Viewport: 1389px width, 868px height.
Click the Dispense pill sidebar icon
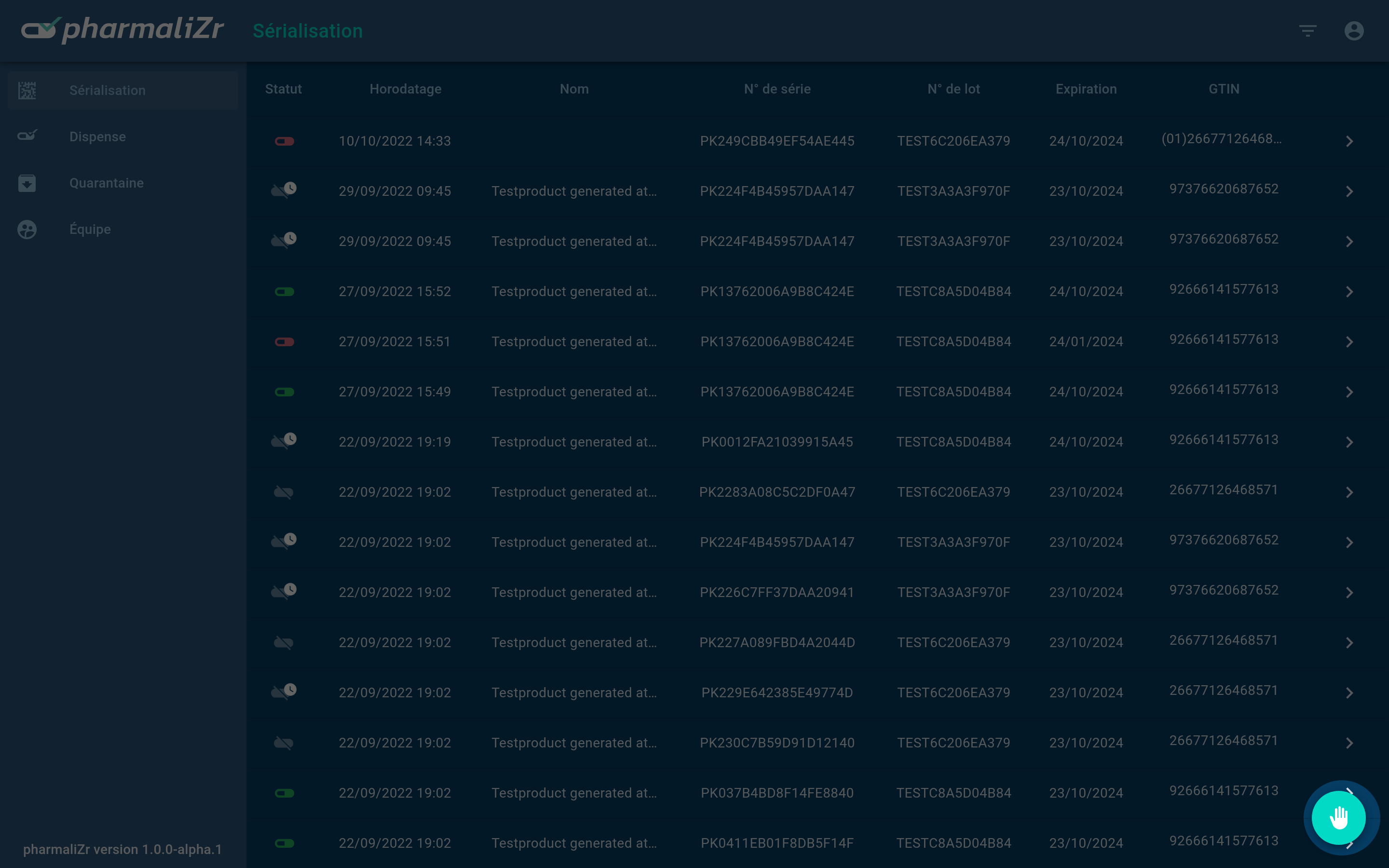[x=27, y=136]
